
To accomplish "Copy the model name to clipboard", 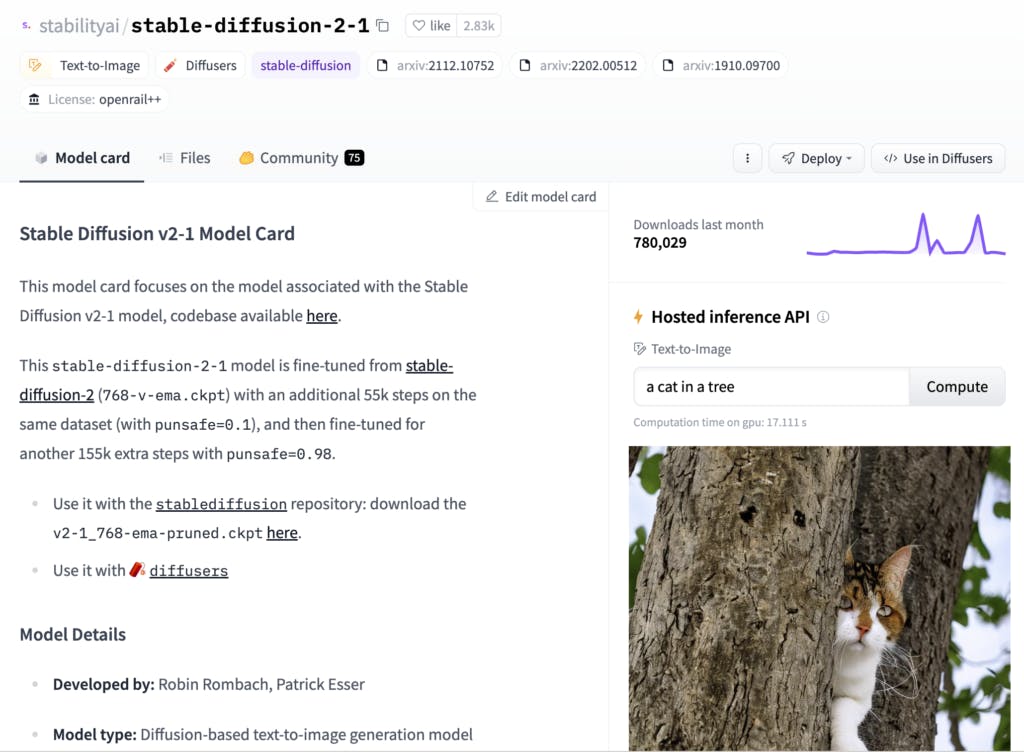I will (x=383, y=25).
